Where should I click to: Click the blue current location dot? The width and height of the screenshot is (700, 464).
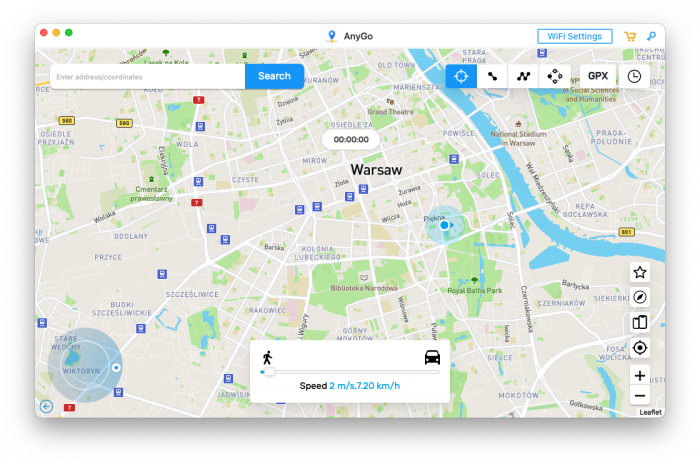tap(444, 225)
